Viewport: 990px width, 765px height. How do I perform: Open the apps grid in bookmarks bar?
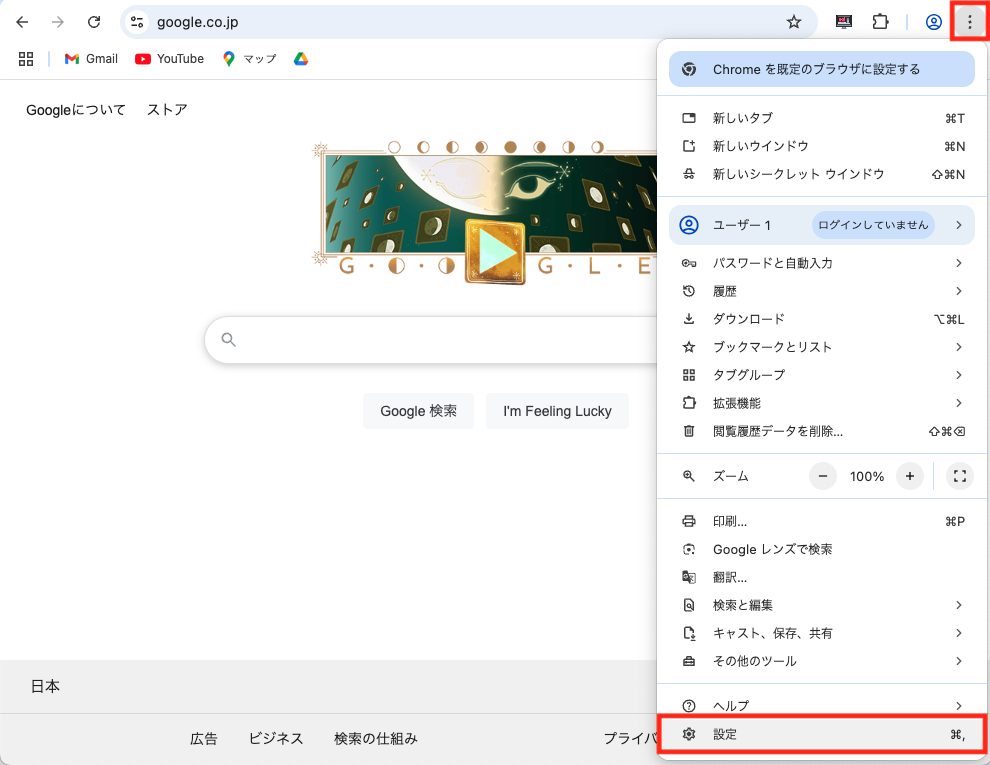pos(26,59)
